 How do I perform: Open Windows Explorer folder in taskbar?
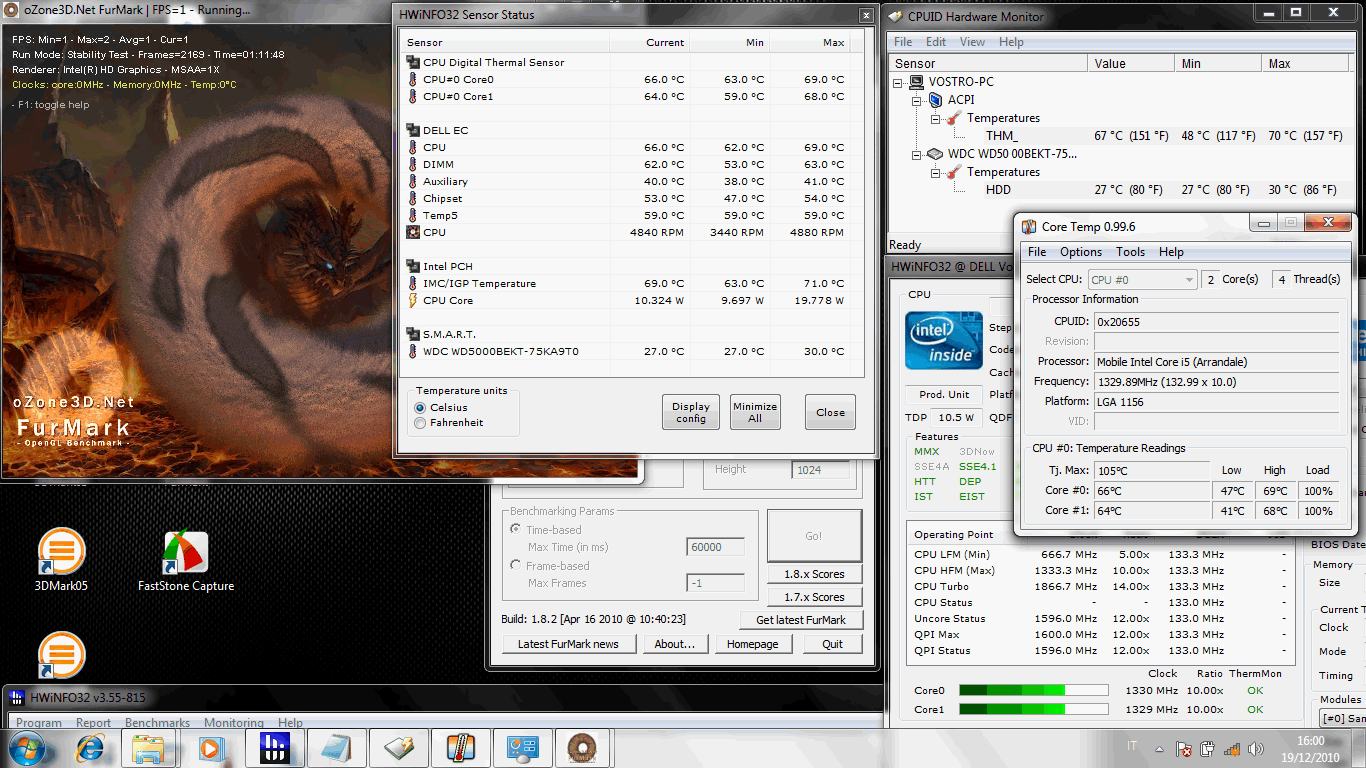pyautogui.click(x=149, y=748)
